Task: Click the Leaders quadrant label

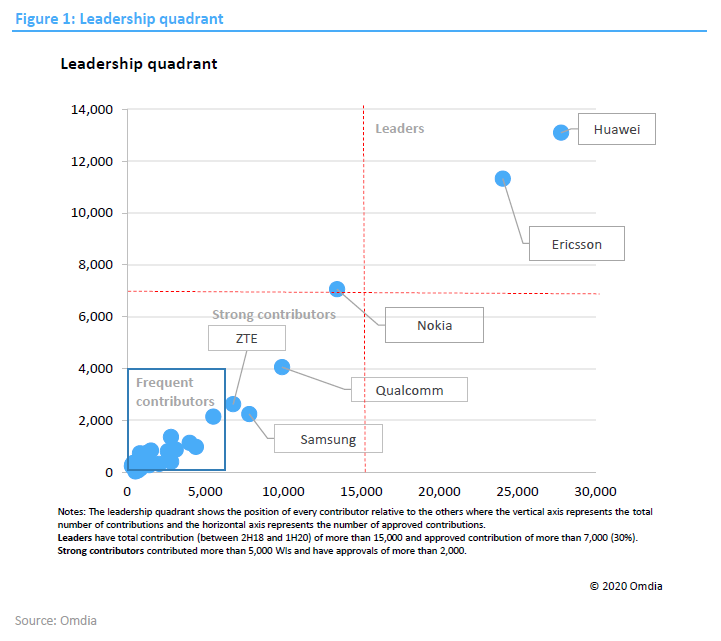Action: (x=400, y=128)
